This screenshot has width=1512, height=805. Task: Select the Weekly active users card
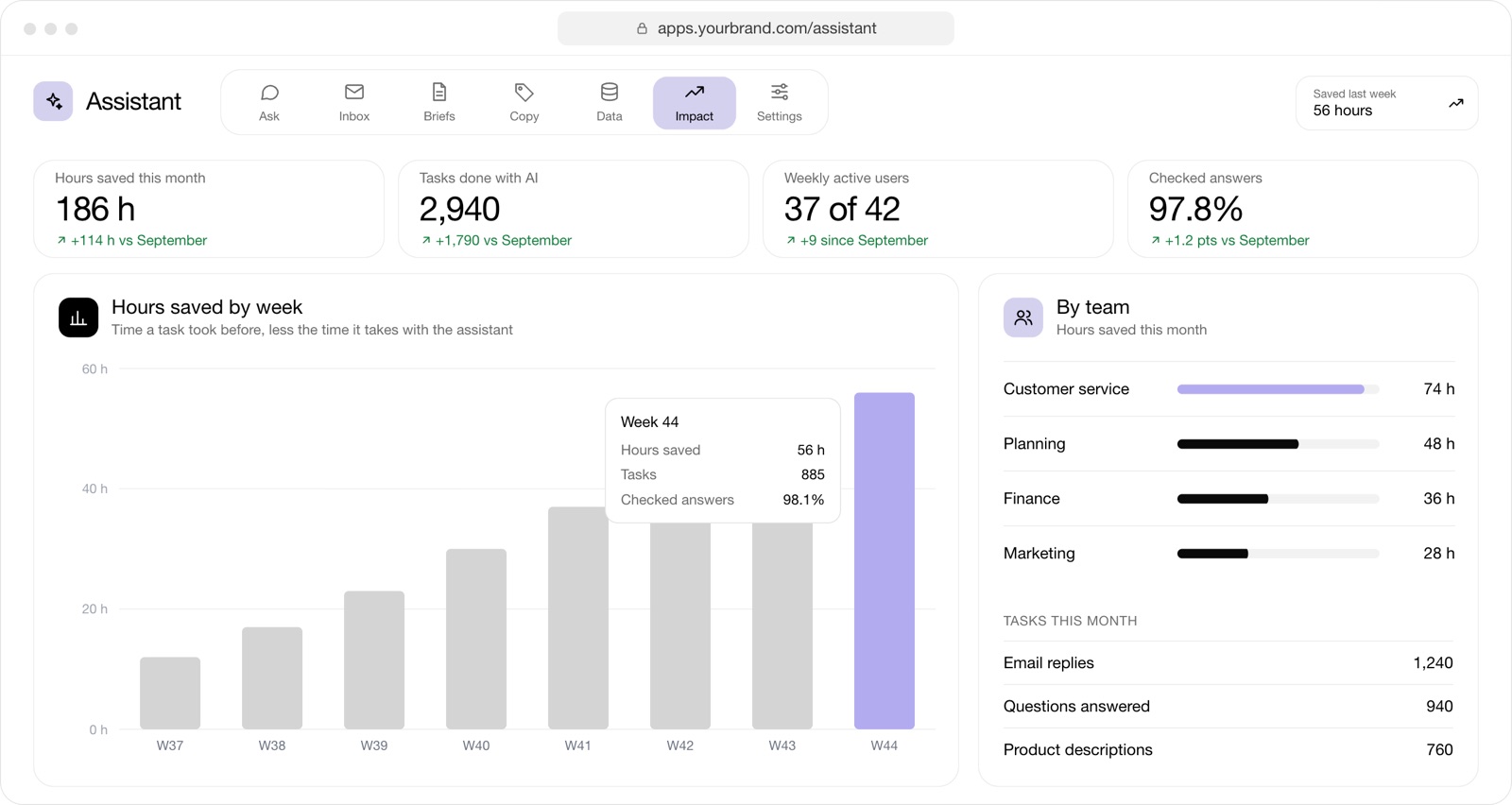938,209
